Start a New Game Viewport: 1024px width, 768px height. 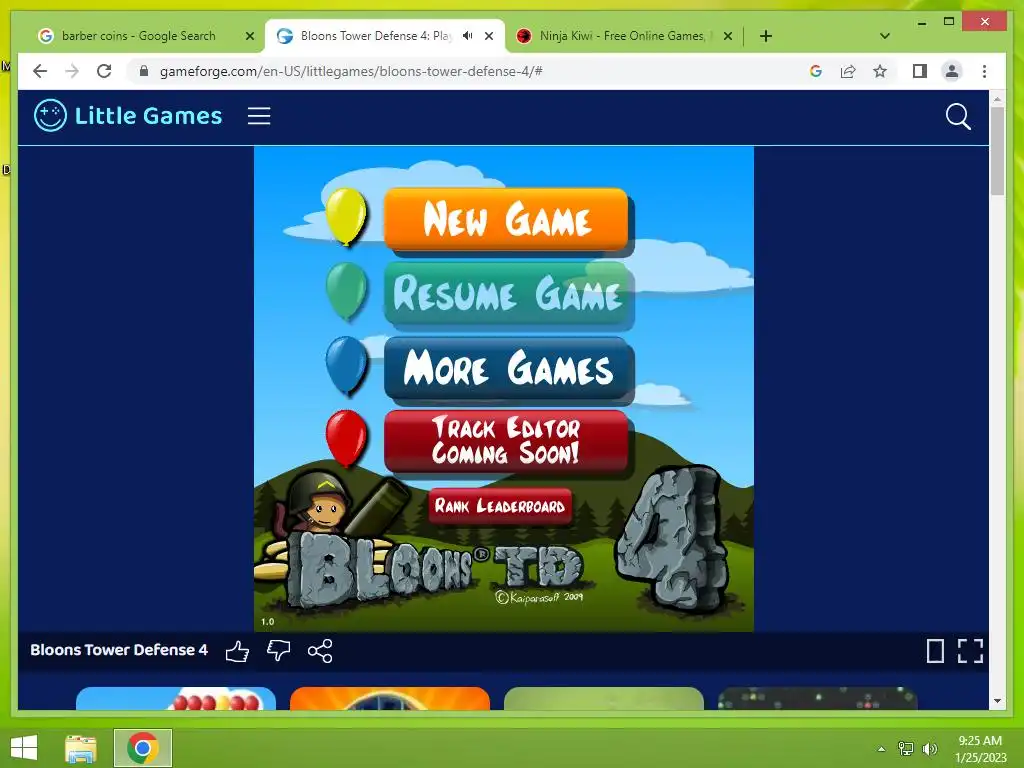click(506, 219)
